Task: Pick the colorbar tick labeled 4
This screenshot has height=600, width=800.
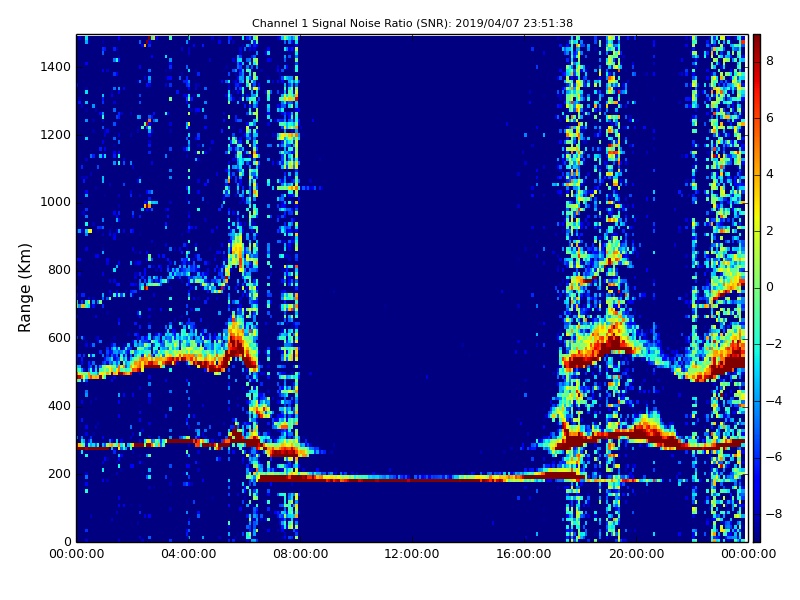Action: pyautogui.click(x=770, y=174)
